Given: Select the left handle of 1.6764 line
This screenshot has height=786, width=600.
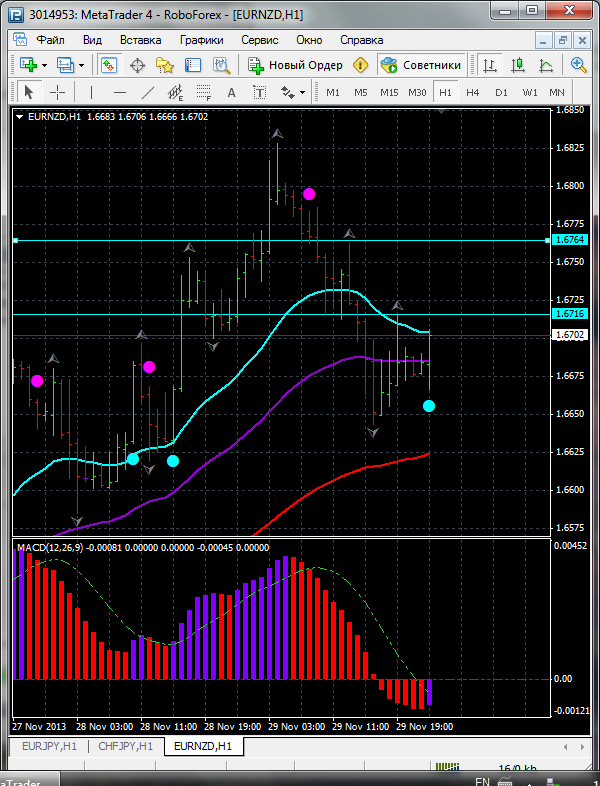Looking at the screenshot, I should [x=15, y=241].
